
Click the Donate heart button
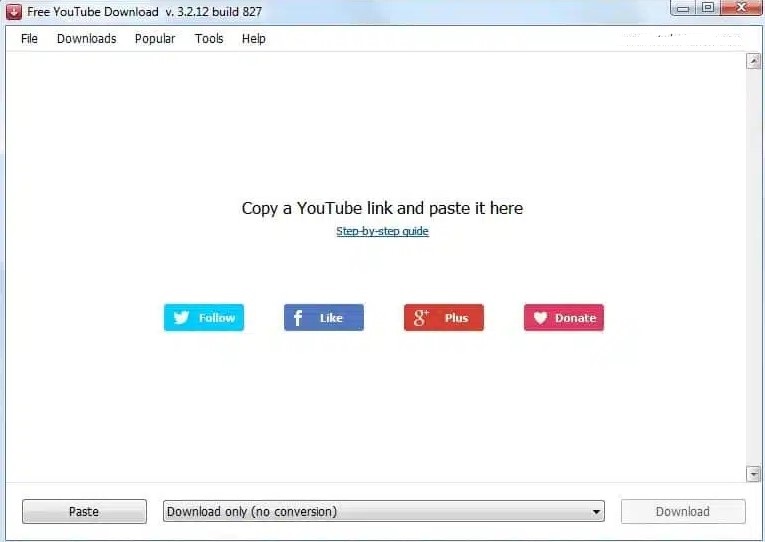click(x=564, y=318)
